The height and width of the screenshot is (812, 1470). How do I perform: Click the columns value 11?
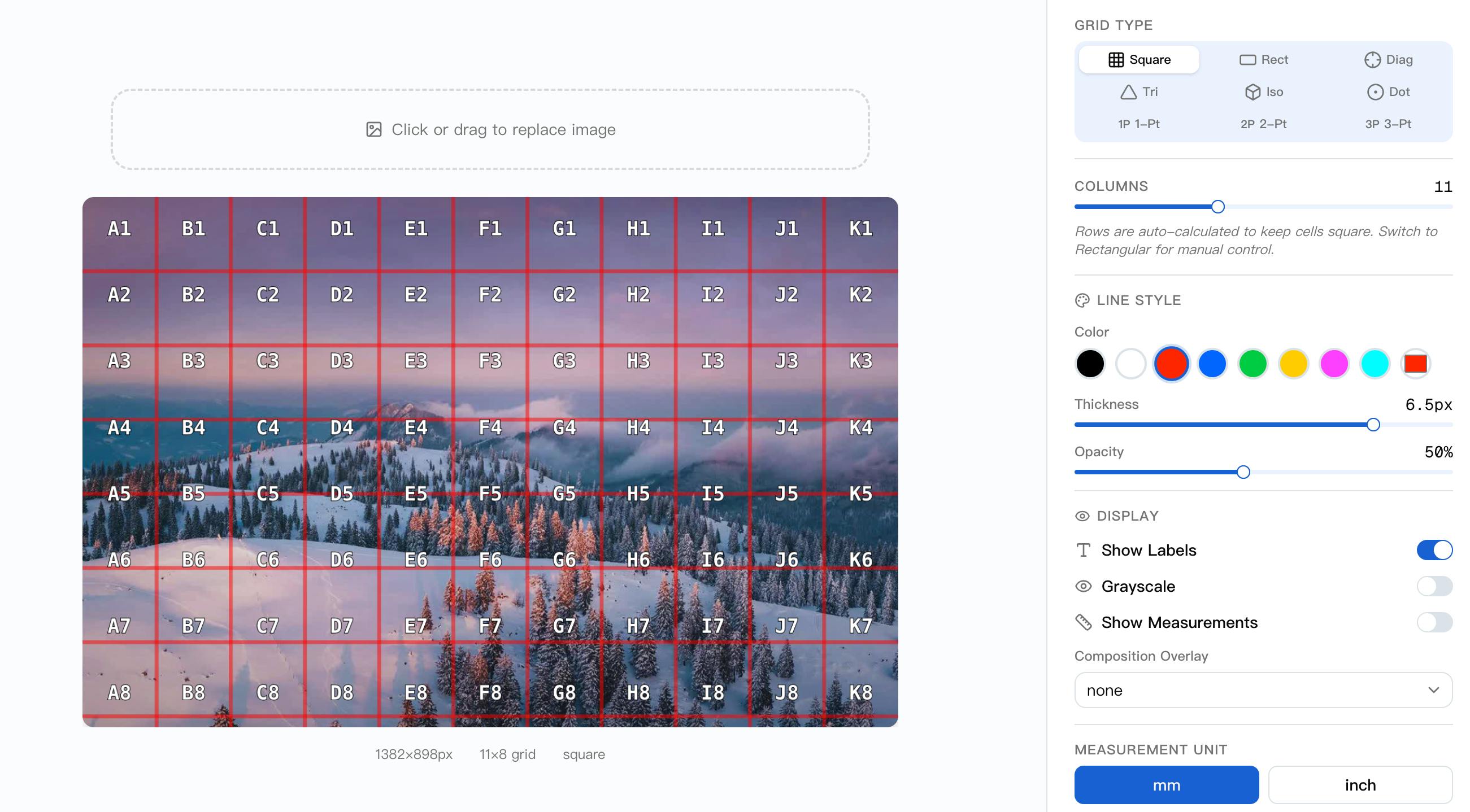[1443, 187]
